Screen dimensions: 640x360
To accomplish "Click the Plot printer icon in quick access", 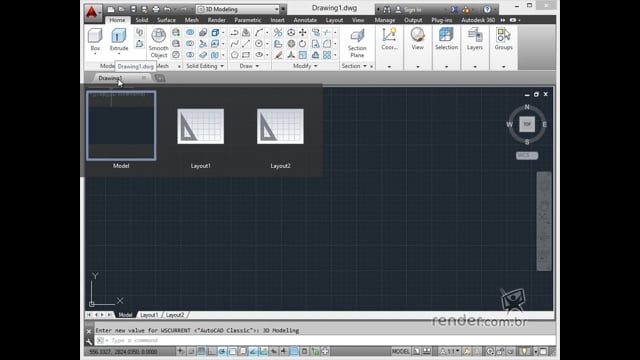I will point(156,9).
